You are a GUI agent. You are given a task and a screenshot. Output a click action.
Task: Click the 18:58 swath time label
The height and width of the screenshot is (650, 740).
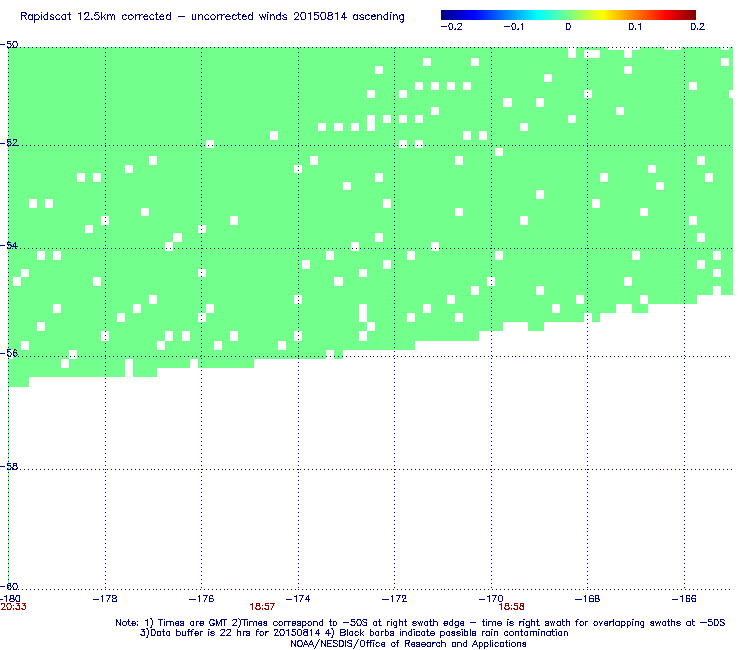tap(512, 607)
